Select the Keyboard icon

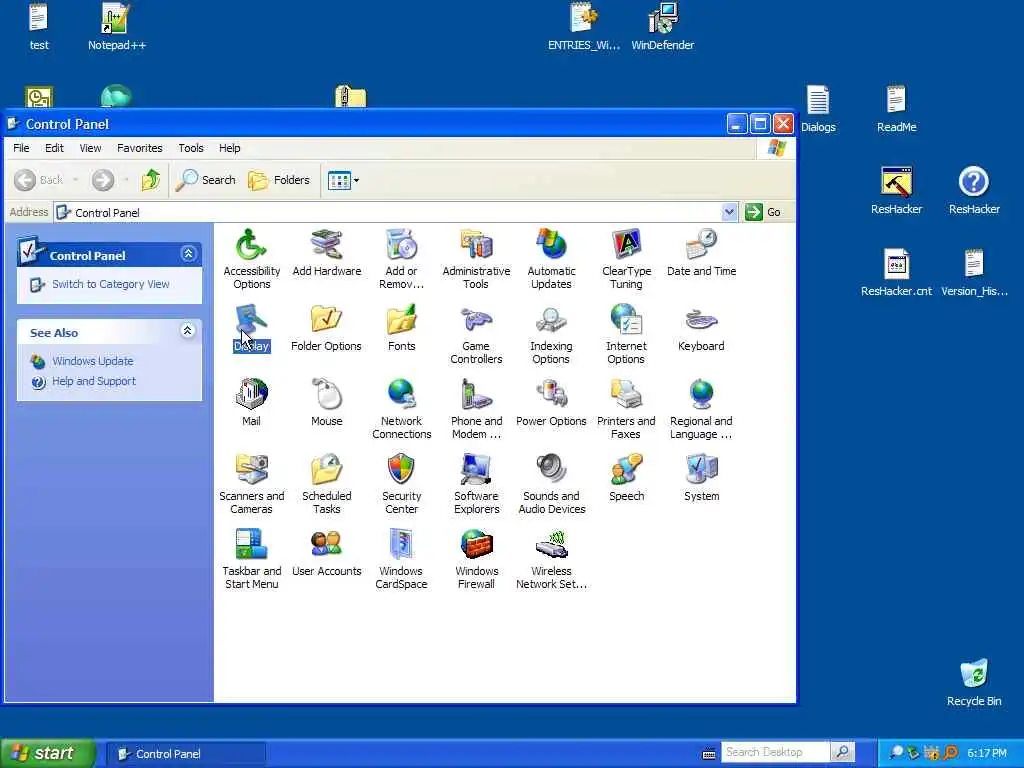click(701, 320)
